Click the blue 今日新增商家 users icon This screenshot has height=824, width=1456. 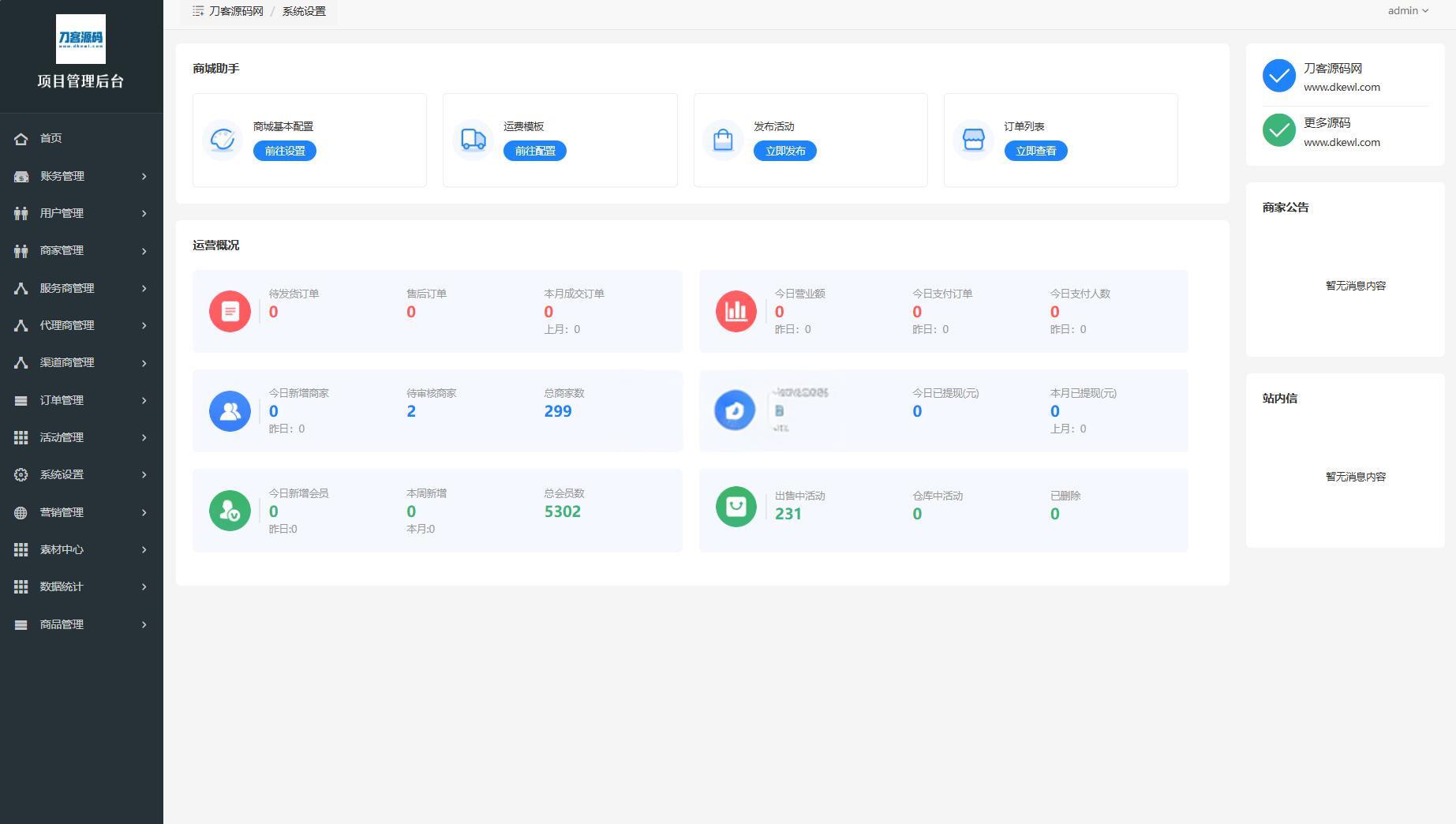(230, 411)
